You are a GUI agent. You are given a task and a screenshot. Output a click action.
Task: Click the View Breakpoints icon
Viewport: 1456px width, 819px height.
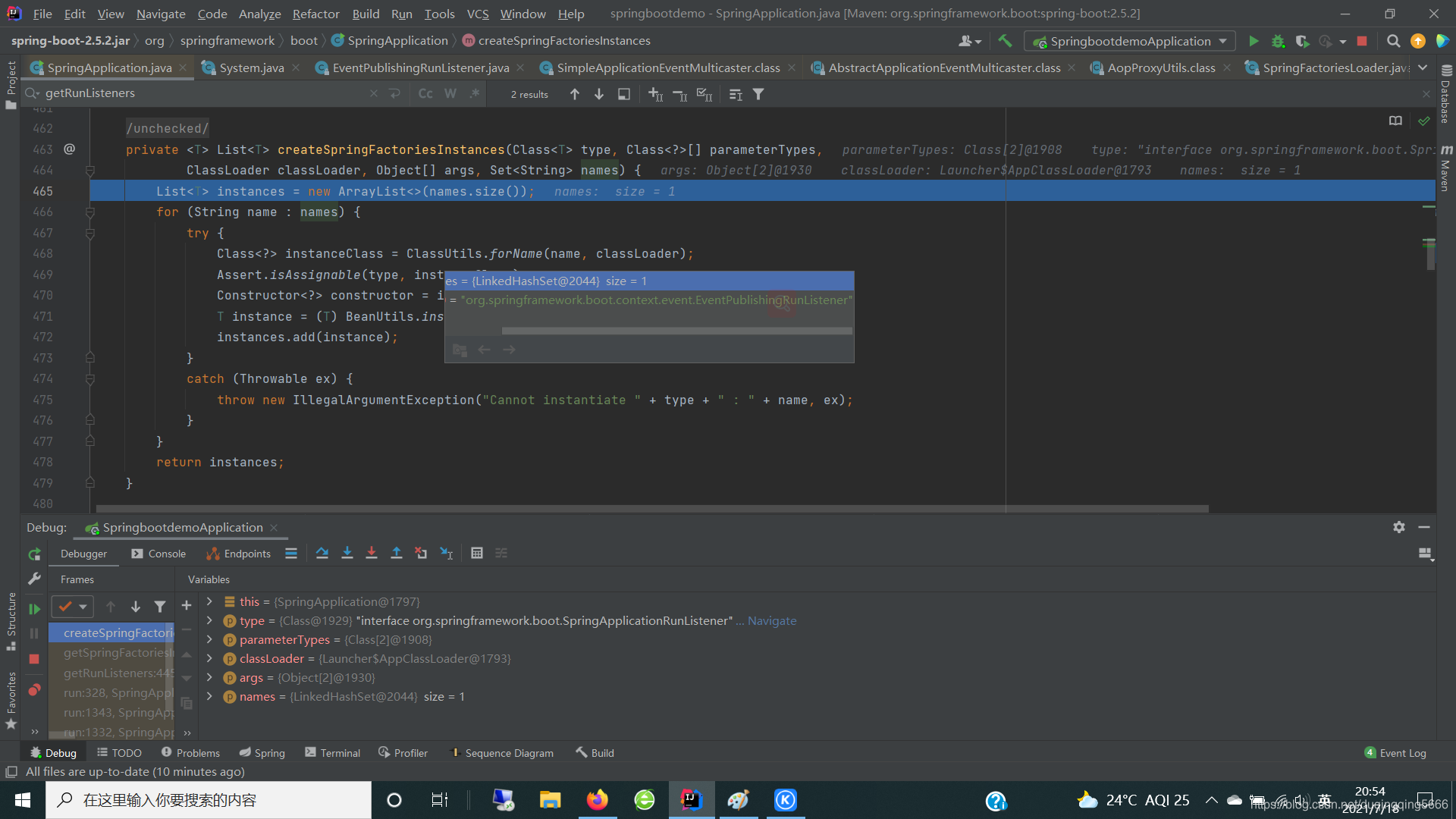pyautogui.click(x=34, y=690)
